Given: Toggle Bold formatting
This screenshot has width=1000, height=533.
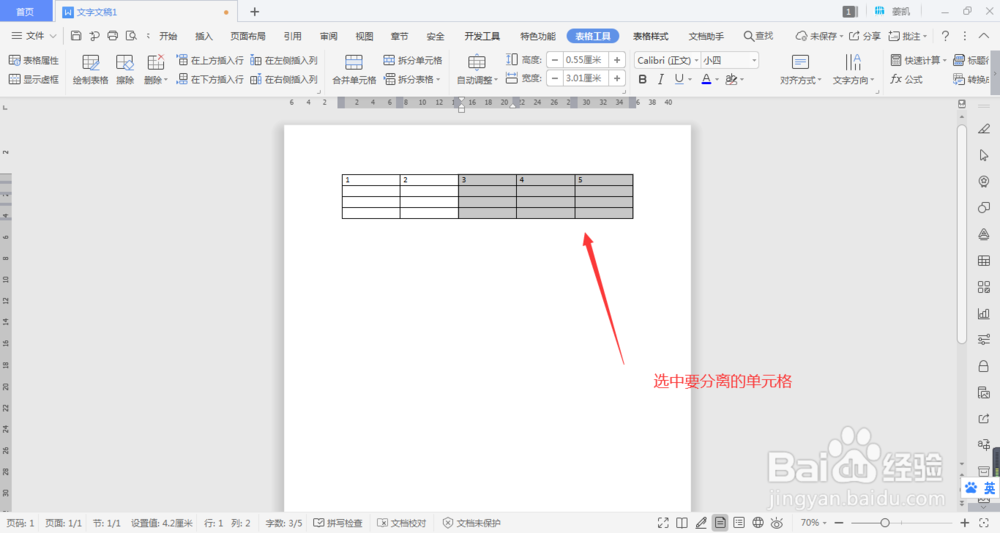Looking at the screenshot, I should [x=642, y=79].
